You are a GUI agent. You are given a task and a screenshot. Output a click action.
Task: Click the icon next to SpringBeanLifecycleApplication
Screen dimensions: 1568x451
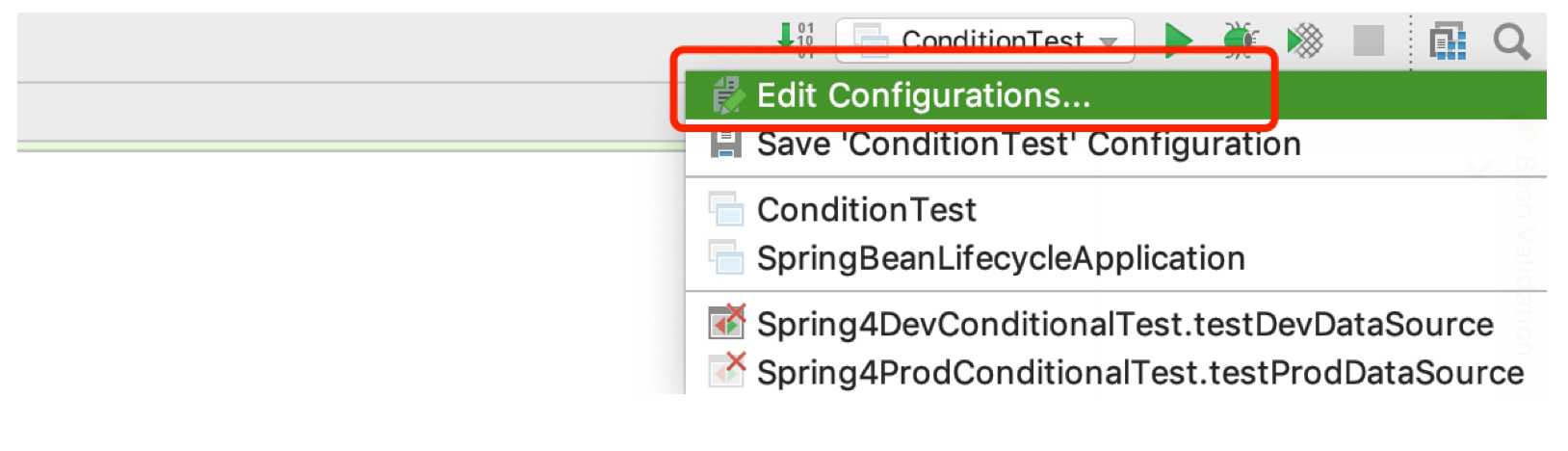click(x=726, y=257)
